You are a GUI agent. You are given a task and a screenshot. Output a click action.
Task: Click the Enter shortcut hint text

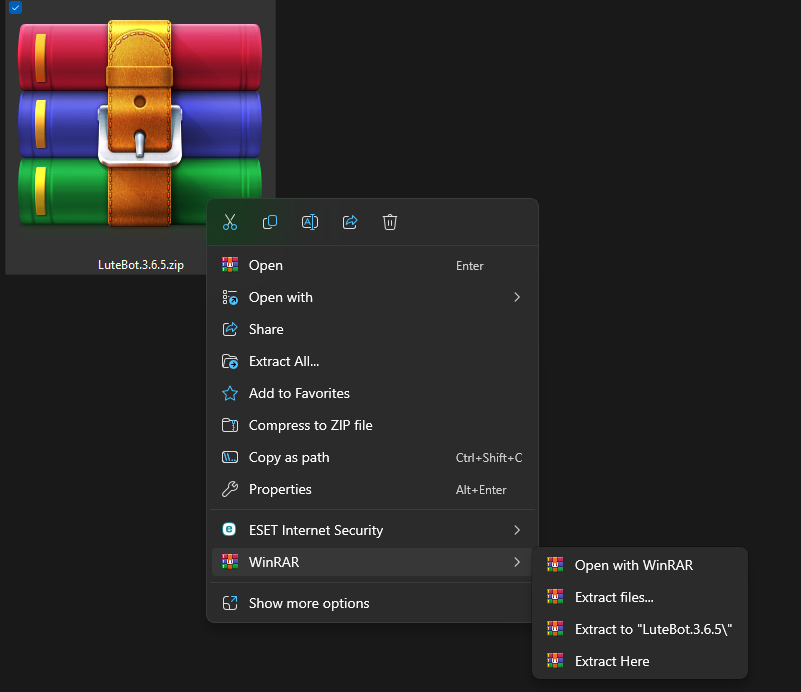(469, 266)
